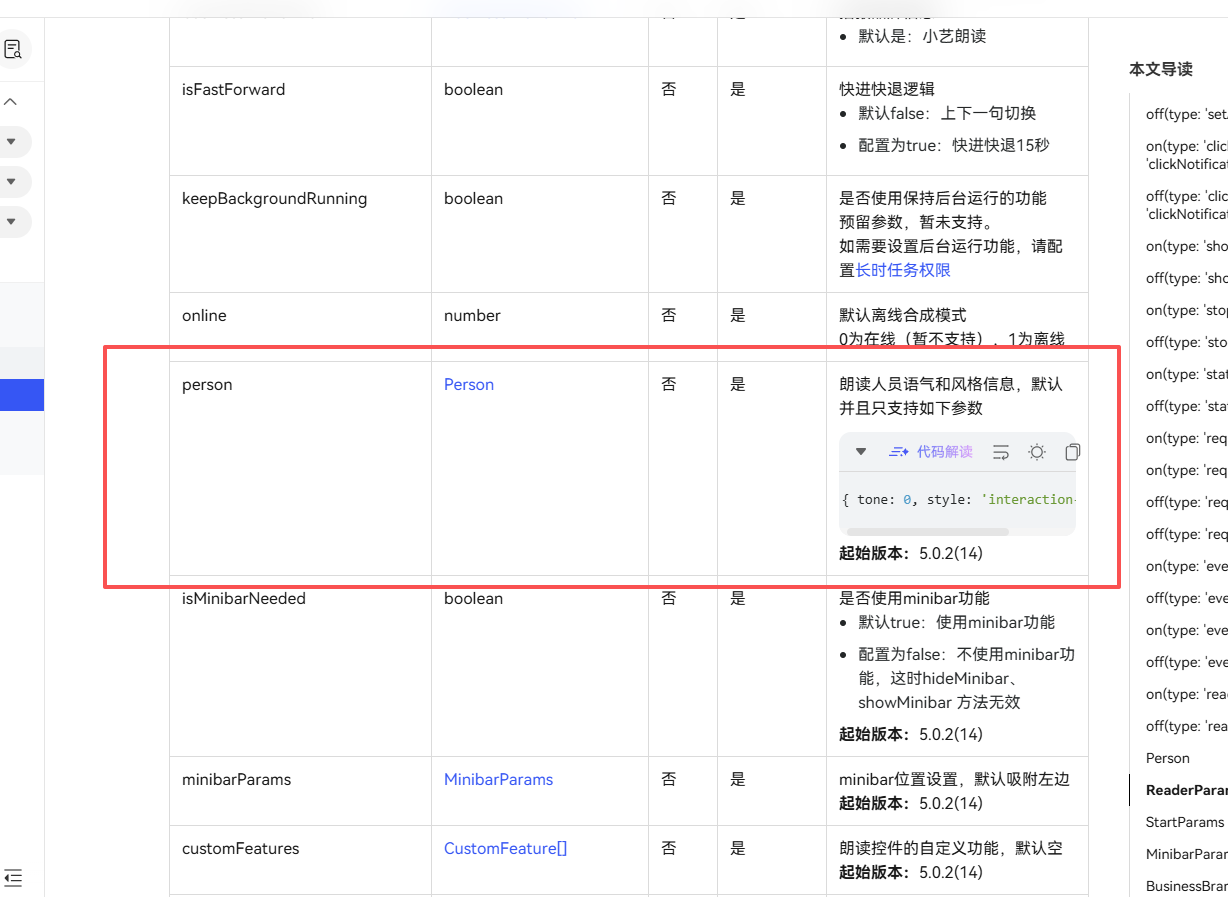Collapse the left sidebar menu

click(13, 878)
